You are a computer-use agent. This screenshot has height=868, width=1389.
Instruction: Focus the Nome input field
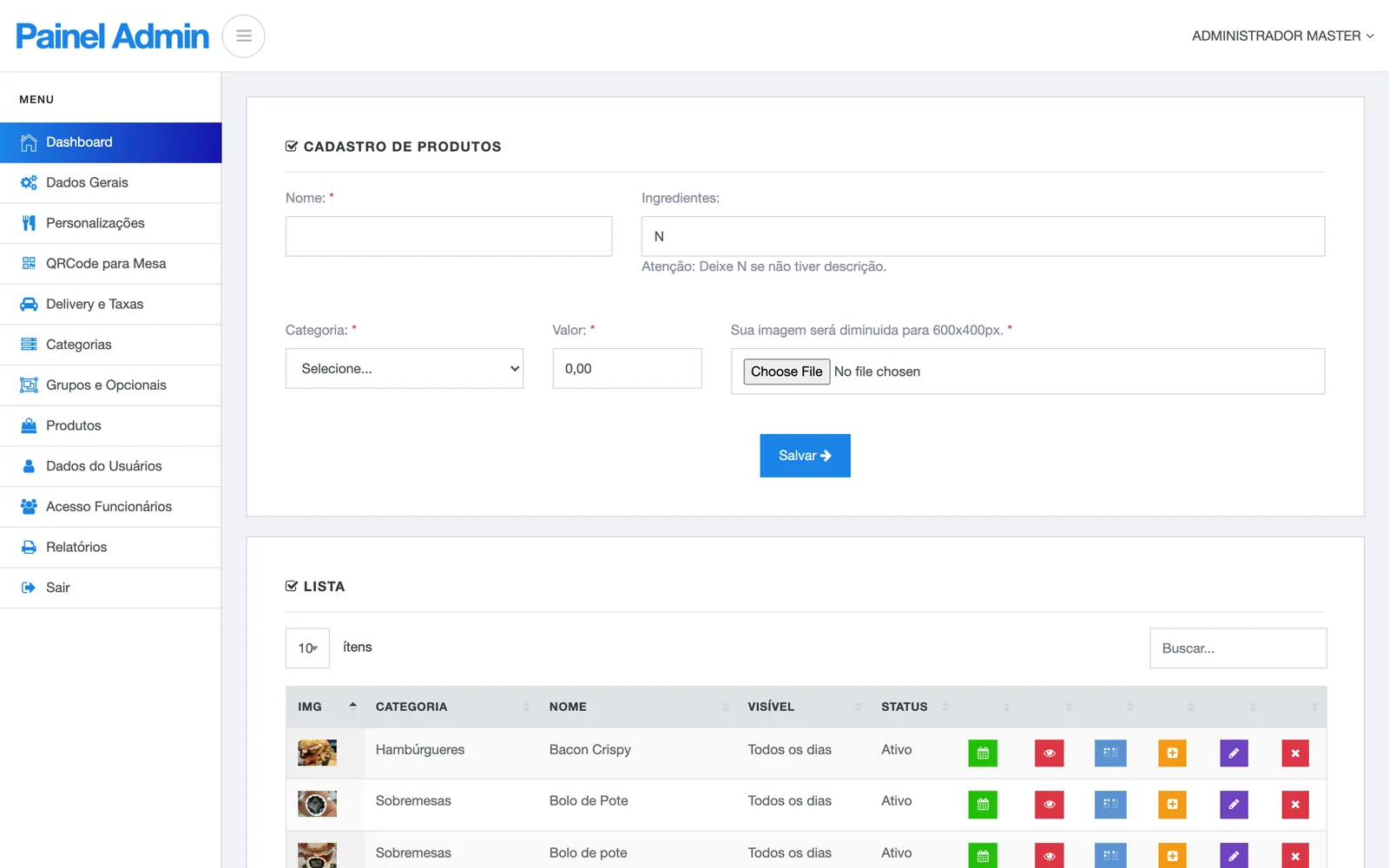tap(449, 236)
